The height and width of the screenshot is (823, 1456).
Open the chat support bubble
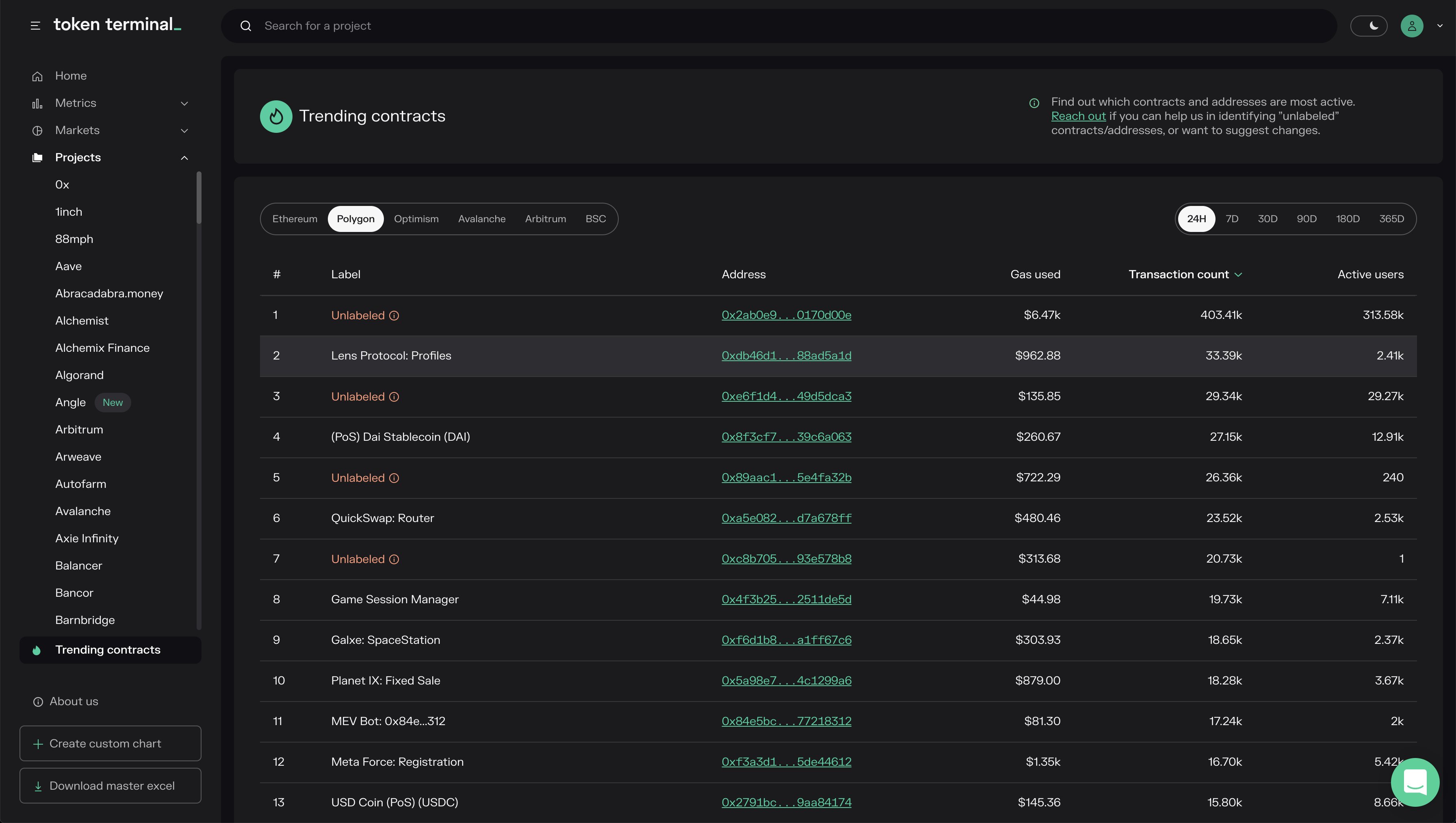click(1415, 782)
